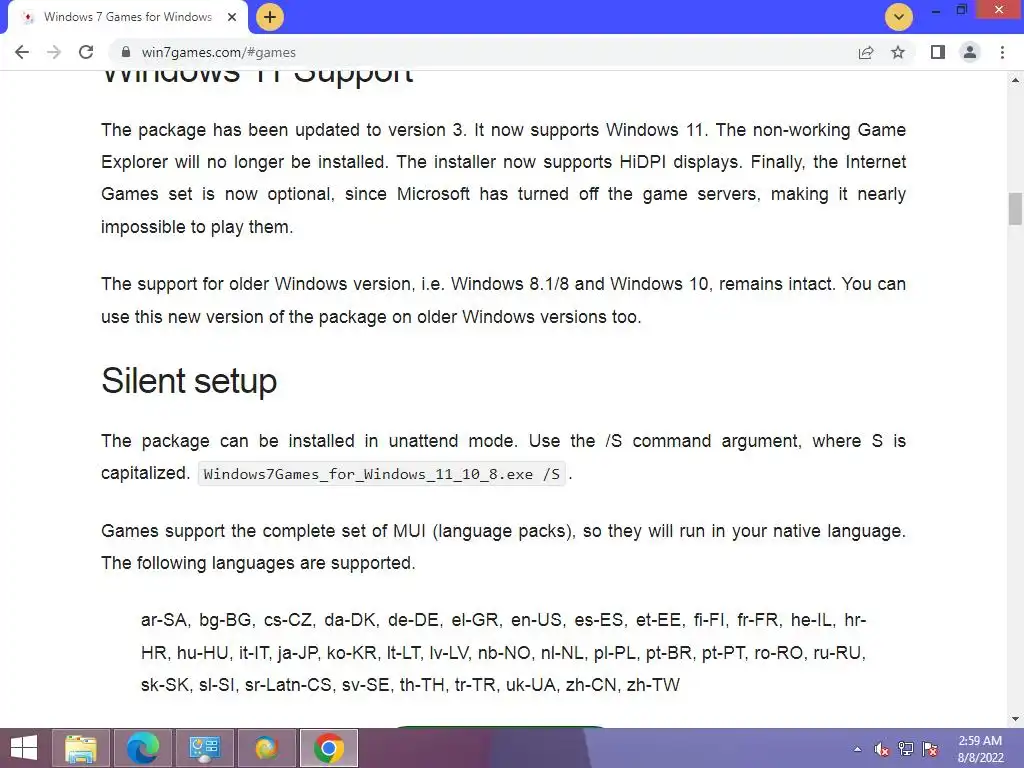Open the Edge Canary taskbar icon
Screen dimensions: 1024x768
pos(266,748)
